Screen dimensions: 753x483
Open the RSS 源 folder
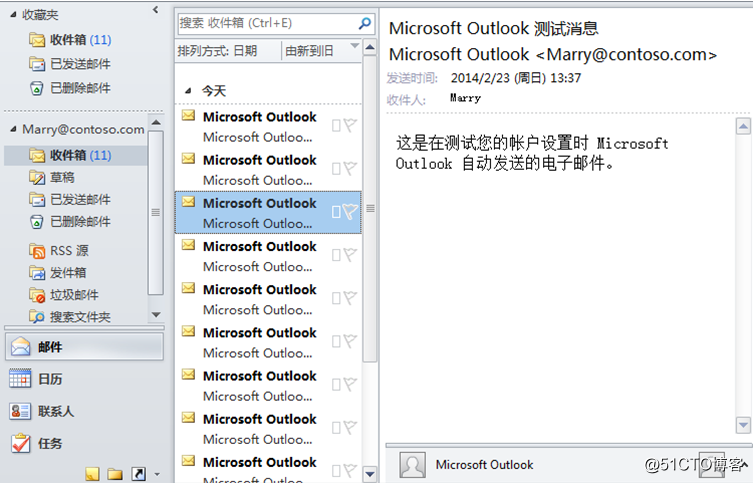pyautogui.click(x=59, y=251)
